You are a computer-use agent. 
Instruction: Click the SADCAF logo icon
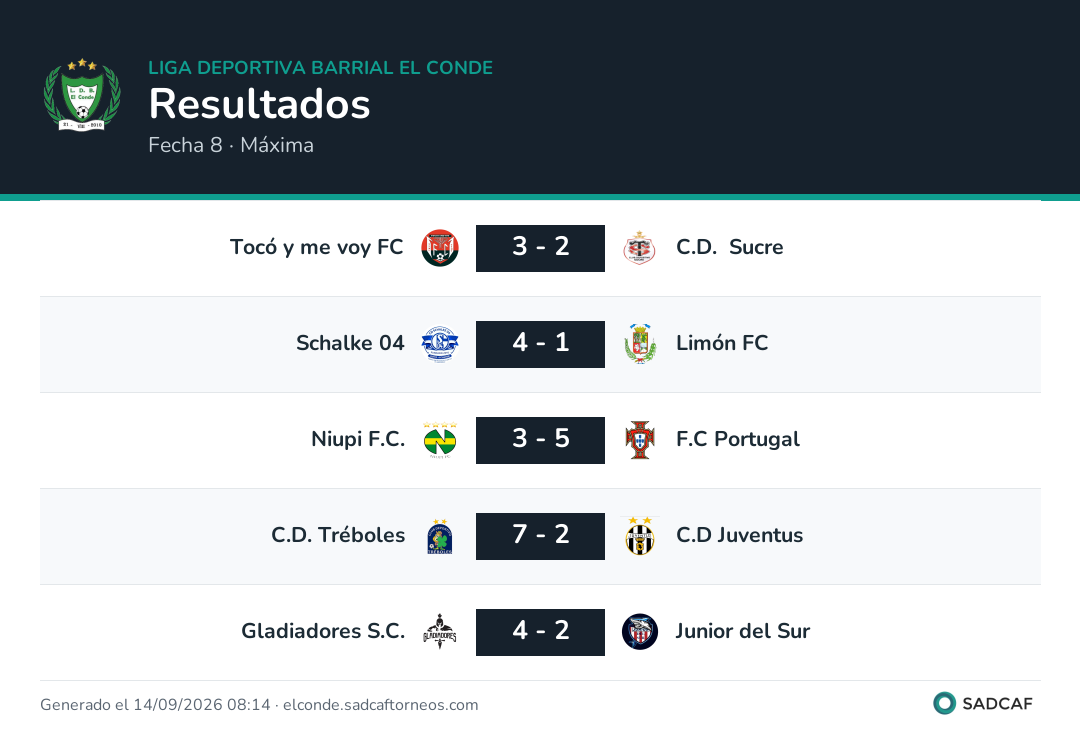[x=944, y=703]
